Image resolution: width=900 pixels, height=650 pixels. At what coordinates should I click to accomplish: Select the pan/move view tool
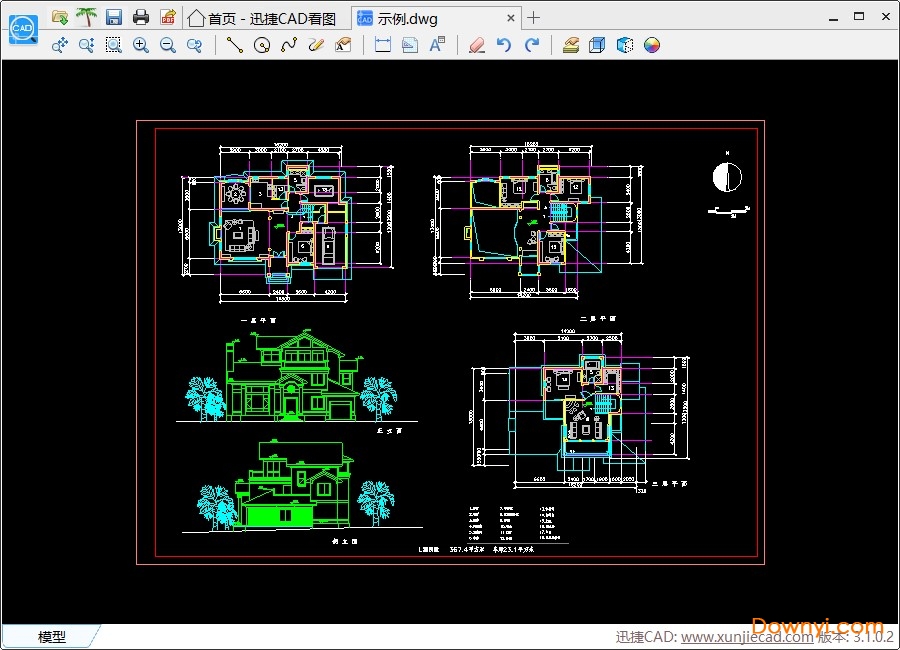point(60,45)
